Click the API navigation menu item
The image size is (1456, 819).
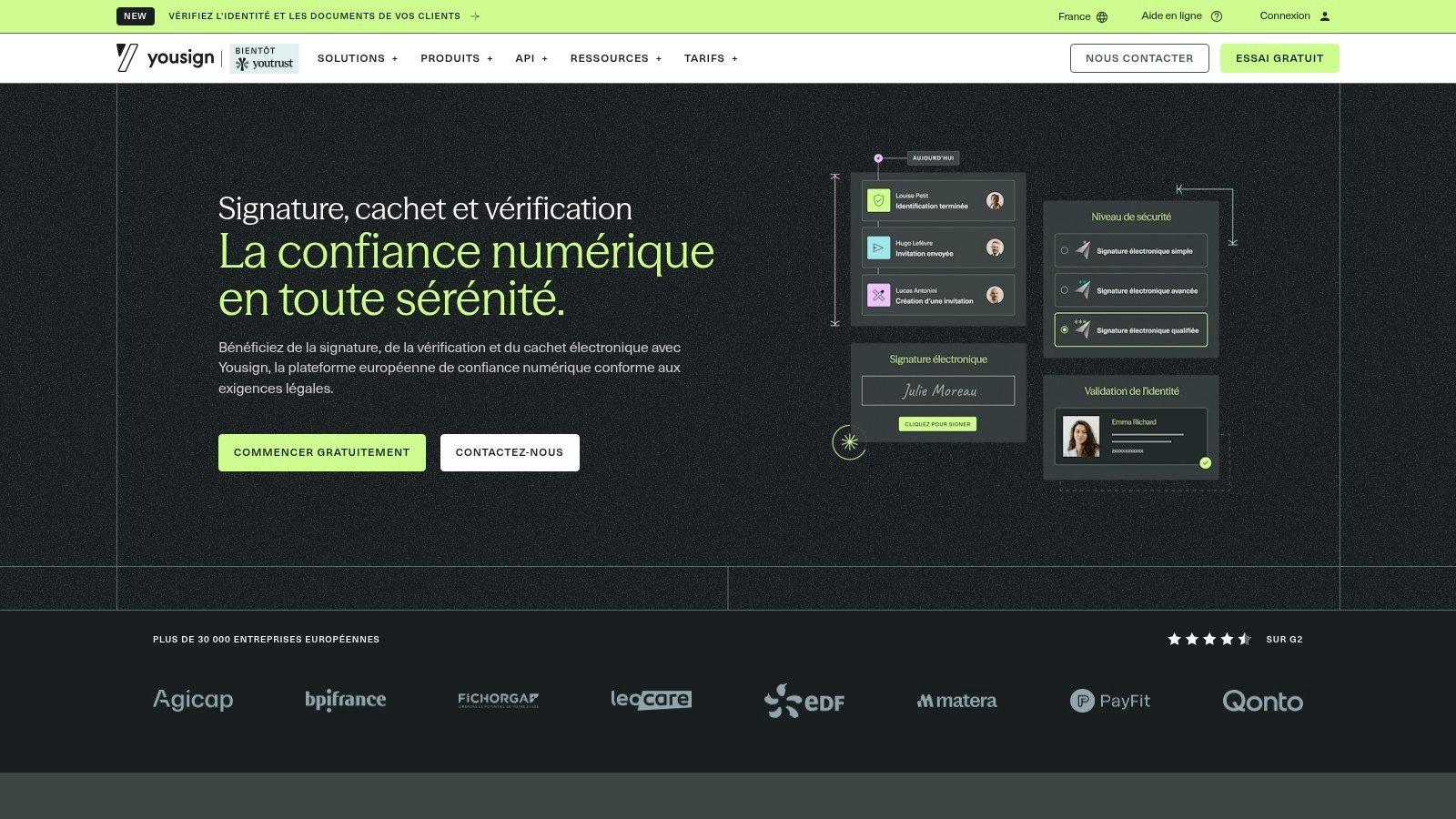531,58
